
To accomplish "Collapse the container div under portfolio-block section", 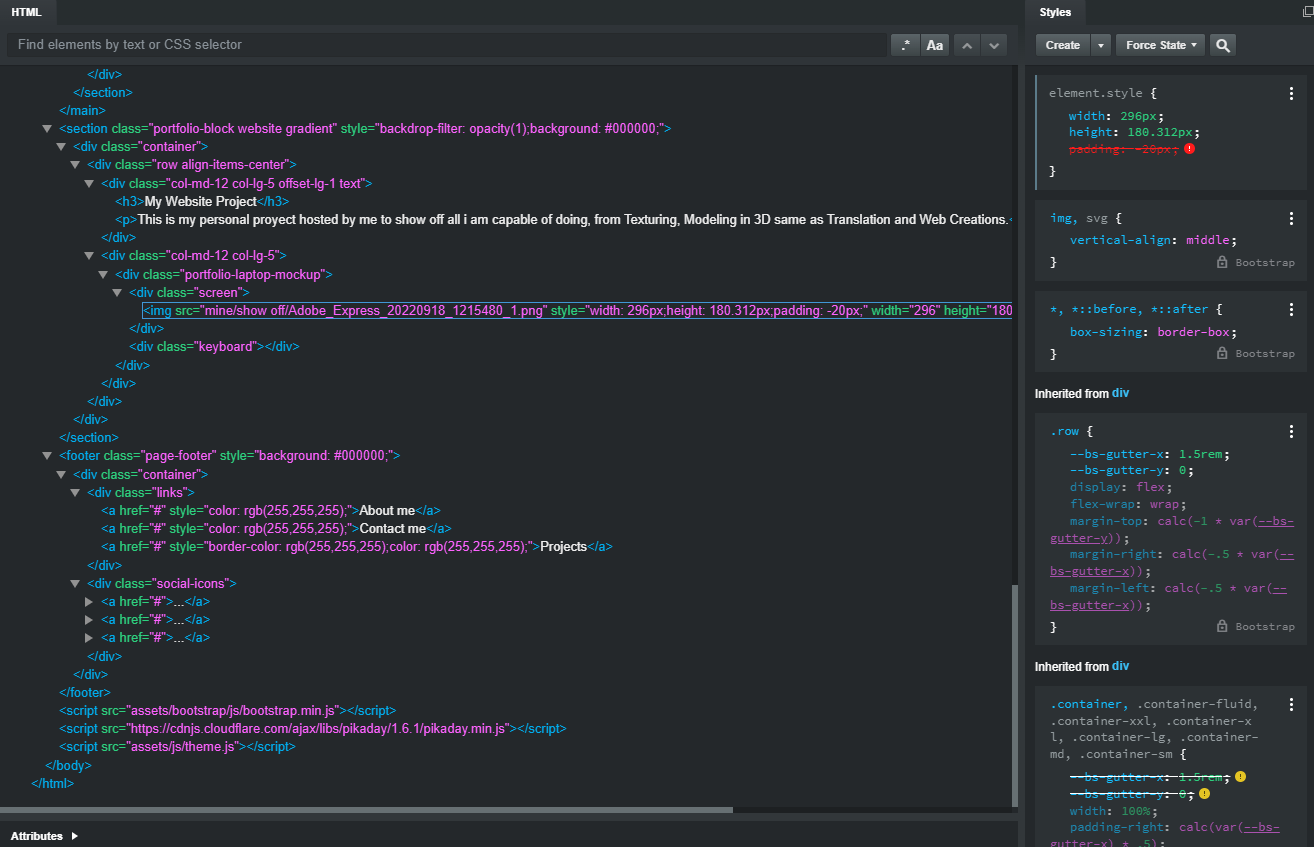I will pos(60,146).
